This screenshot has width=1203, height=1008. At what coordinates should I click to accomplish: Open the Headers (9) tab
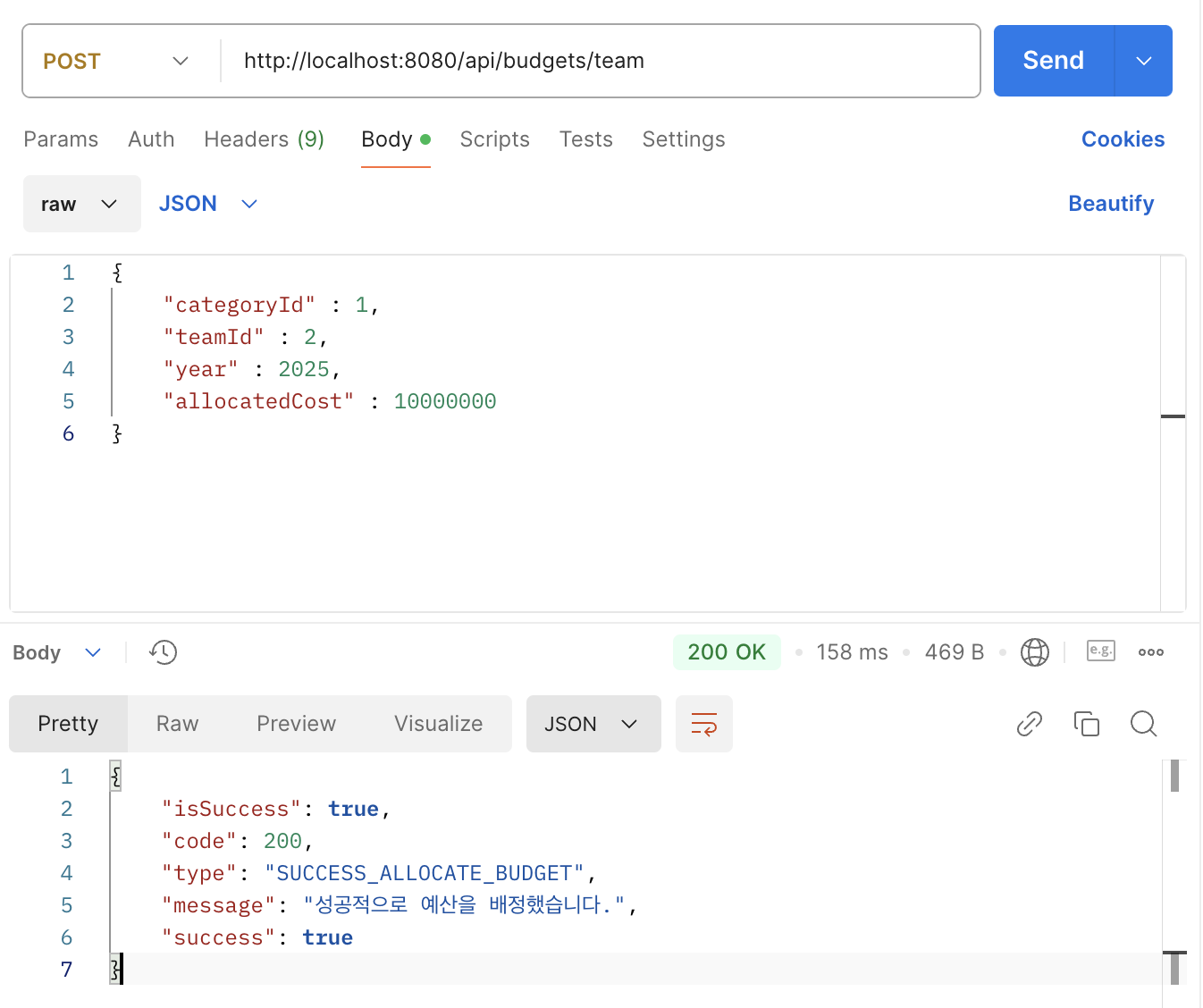[264, 139]
